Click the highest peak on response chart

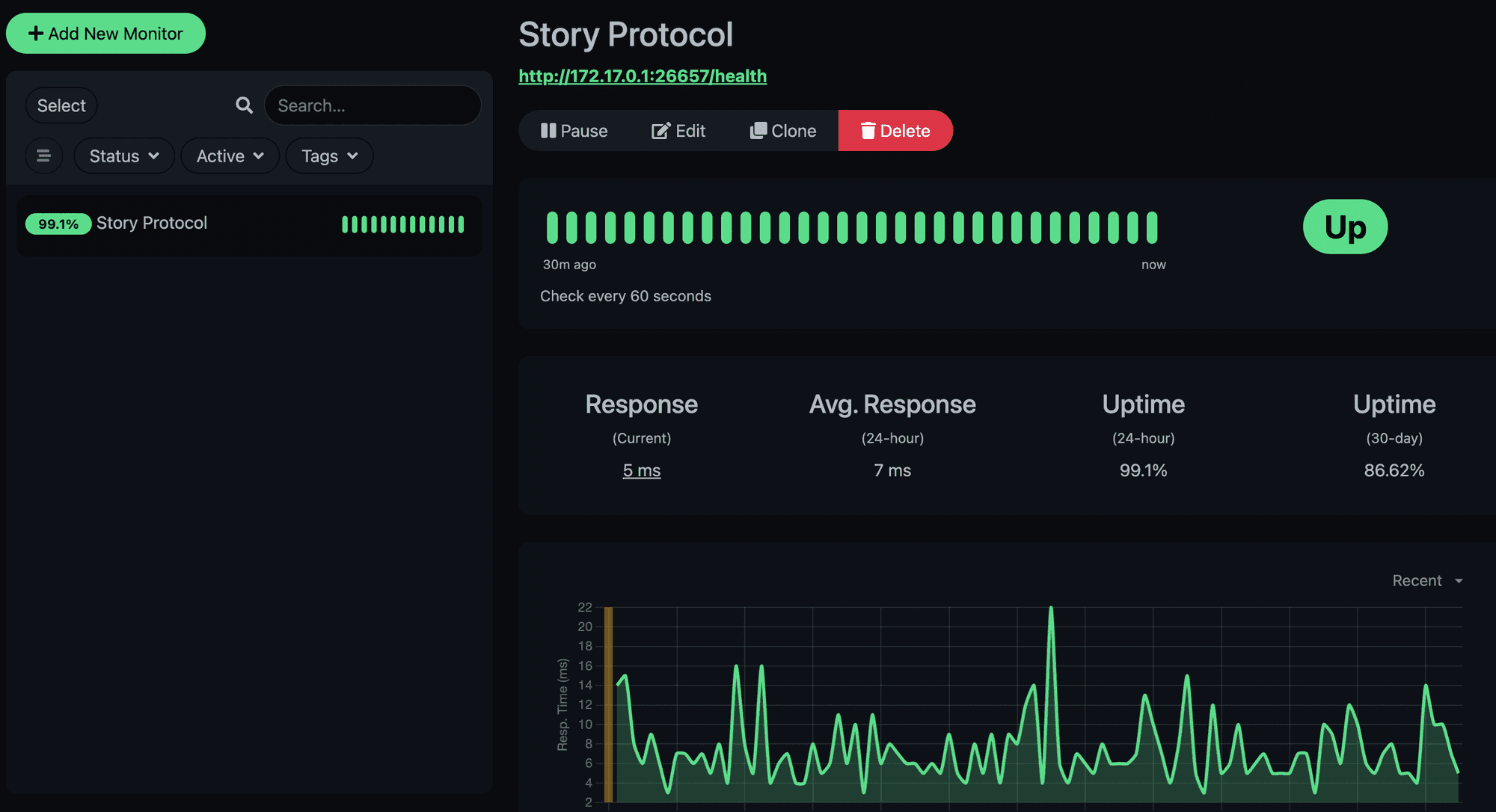pos(1051,608)
